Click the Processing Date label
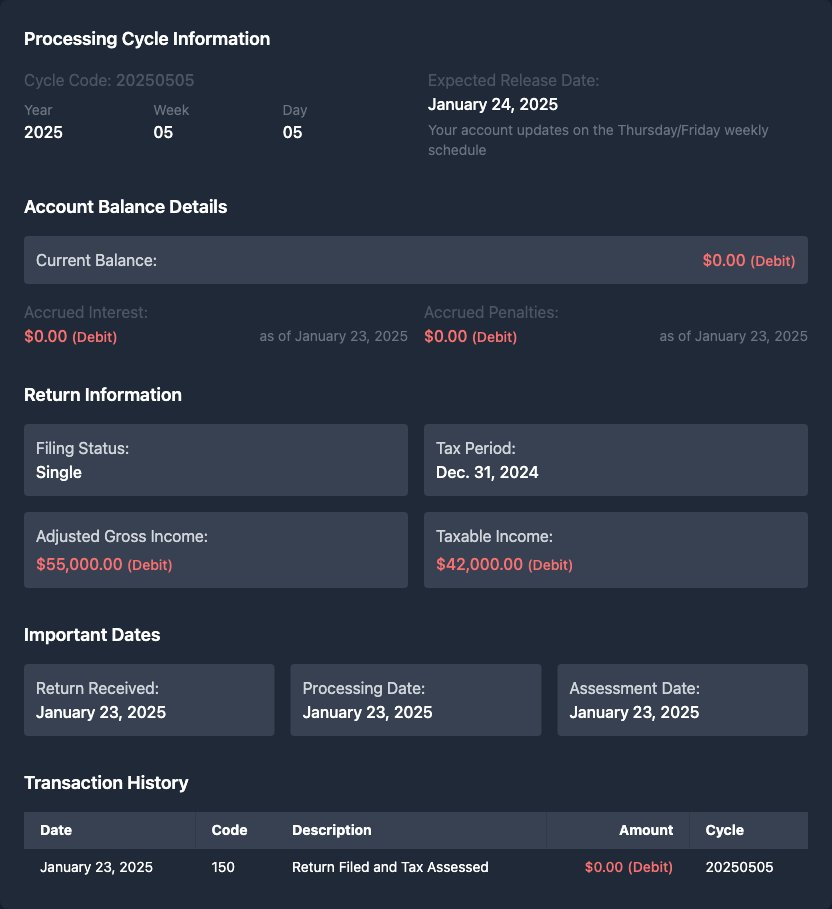832x909 pixels. 364,688
